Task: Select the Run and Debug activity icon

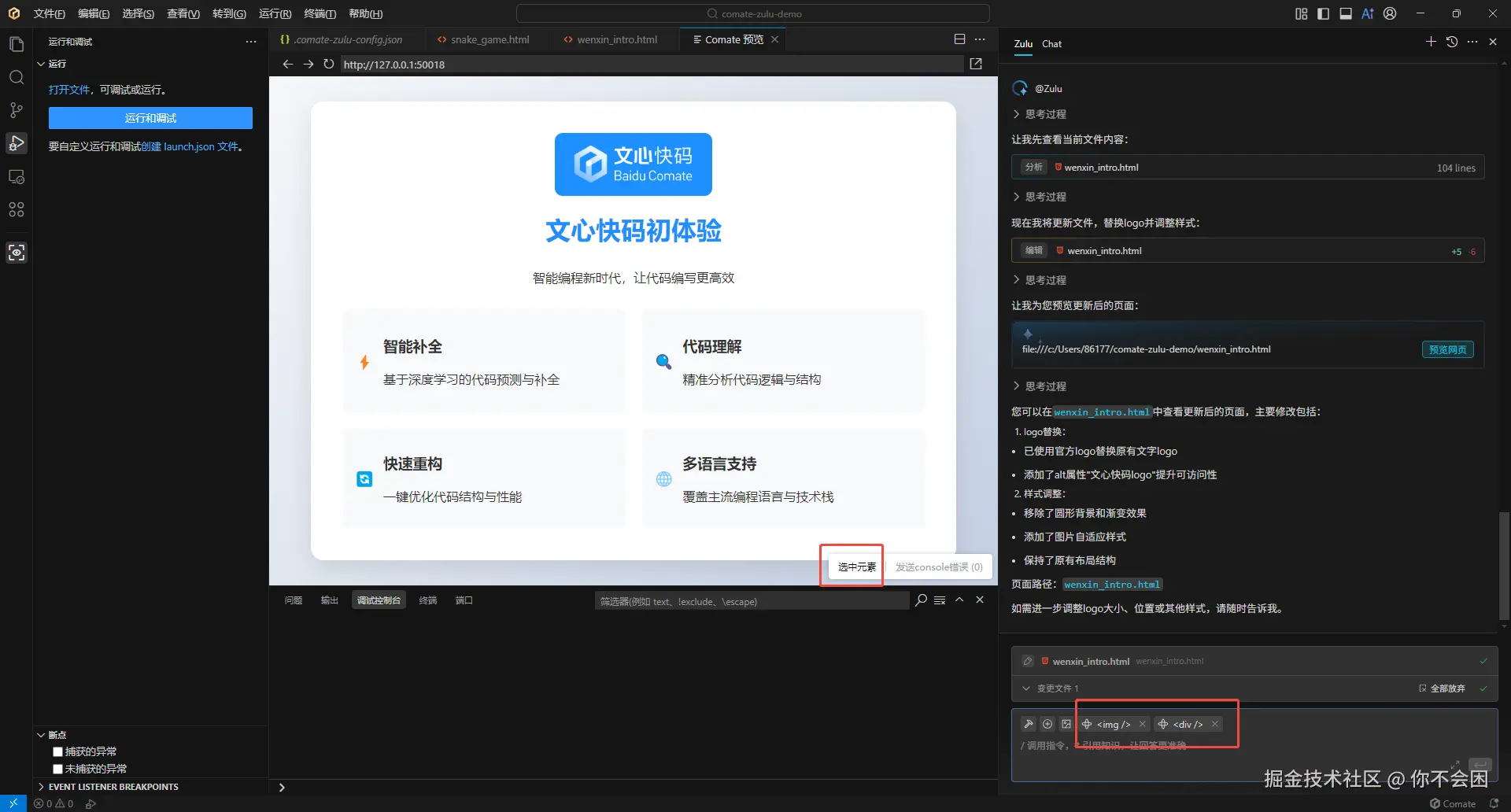Action: click(17, 143)
